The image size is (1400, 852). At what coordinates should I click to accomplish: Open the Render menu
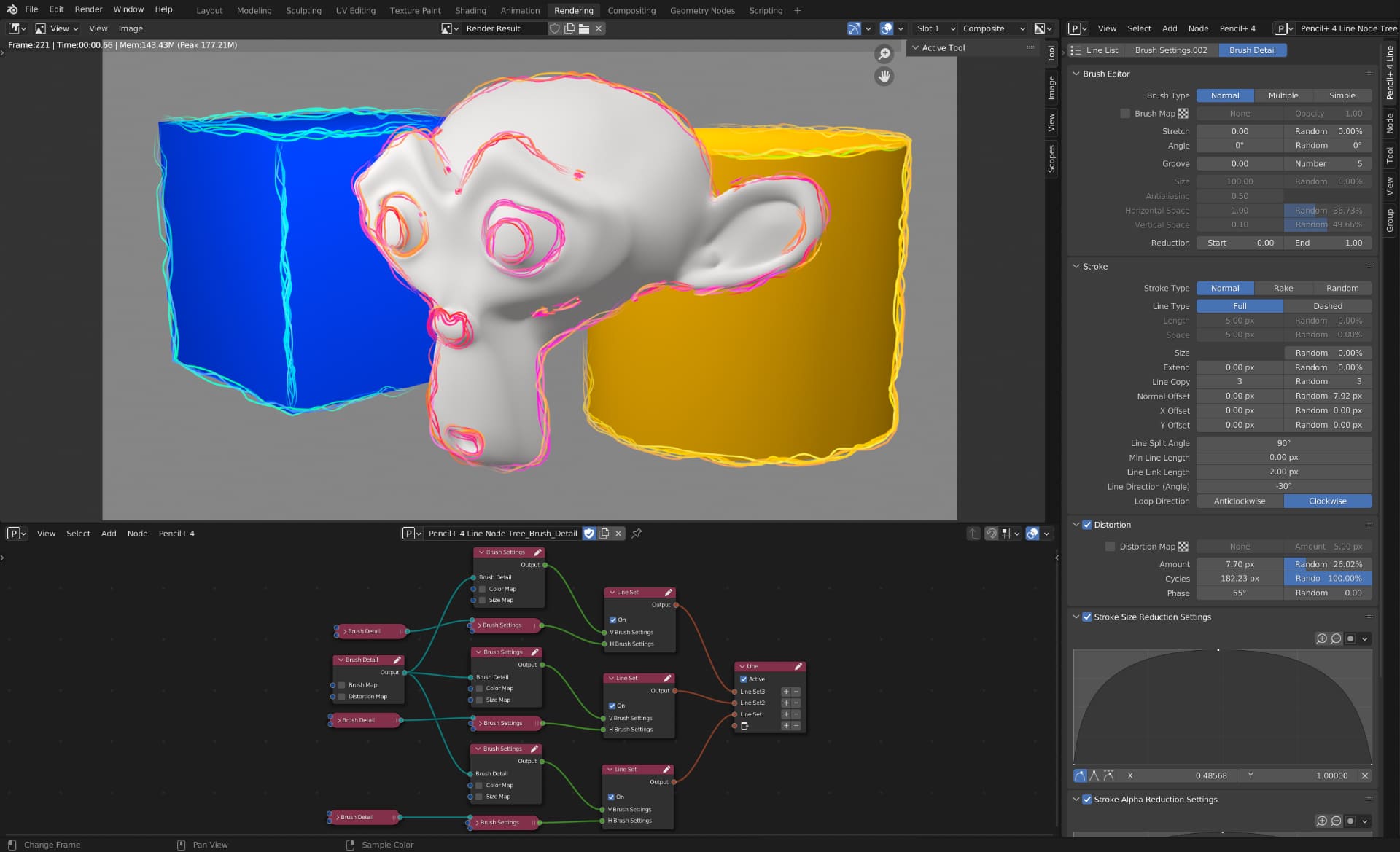(x=88, y=9)
